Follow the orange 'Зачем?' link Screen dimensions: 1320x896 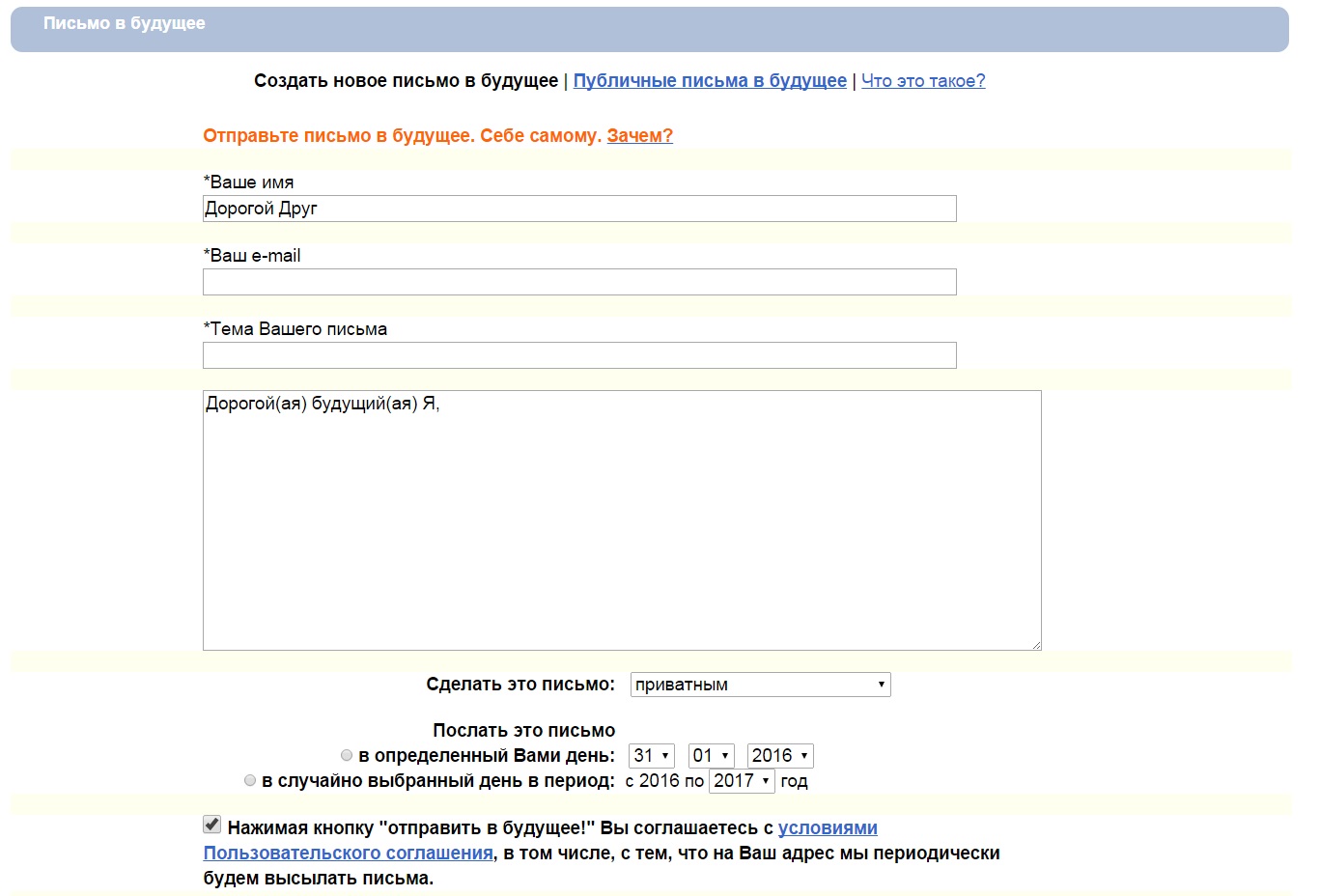639,136
